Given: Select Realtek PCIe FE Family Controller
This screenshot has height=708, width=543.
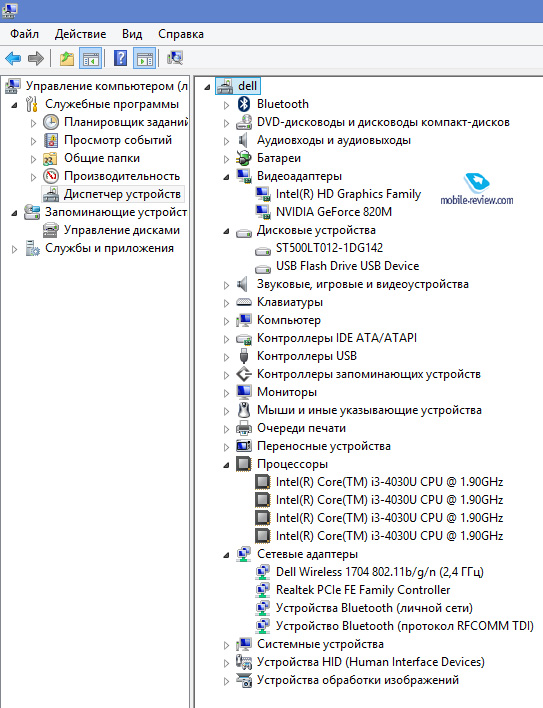Looking at the screenshot, I should 363,590.
